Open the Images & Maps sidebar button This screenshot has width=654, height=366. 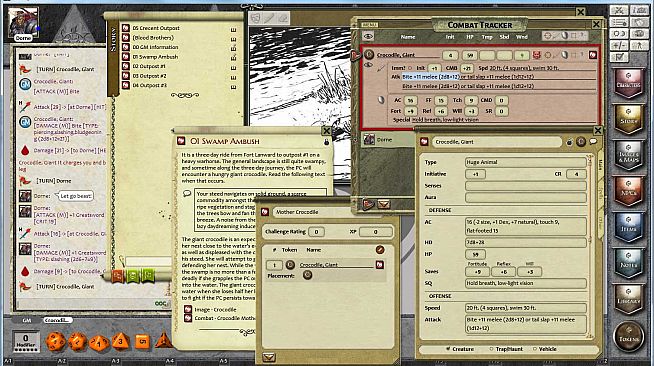[629, 155]
